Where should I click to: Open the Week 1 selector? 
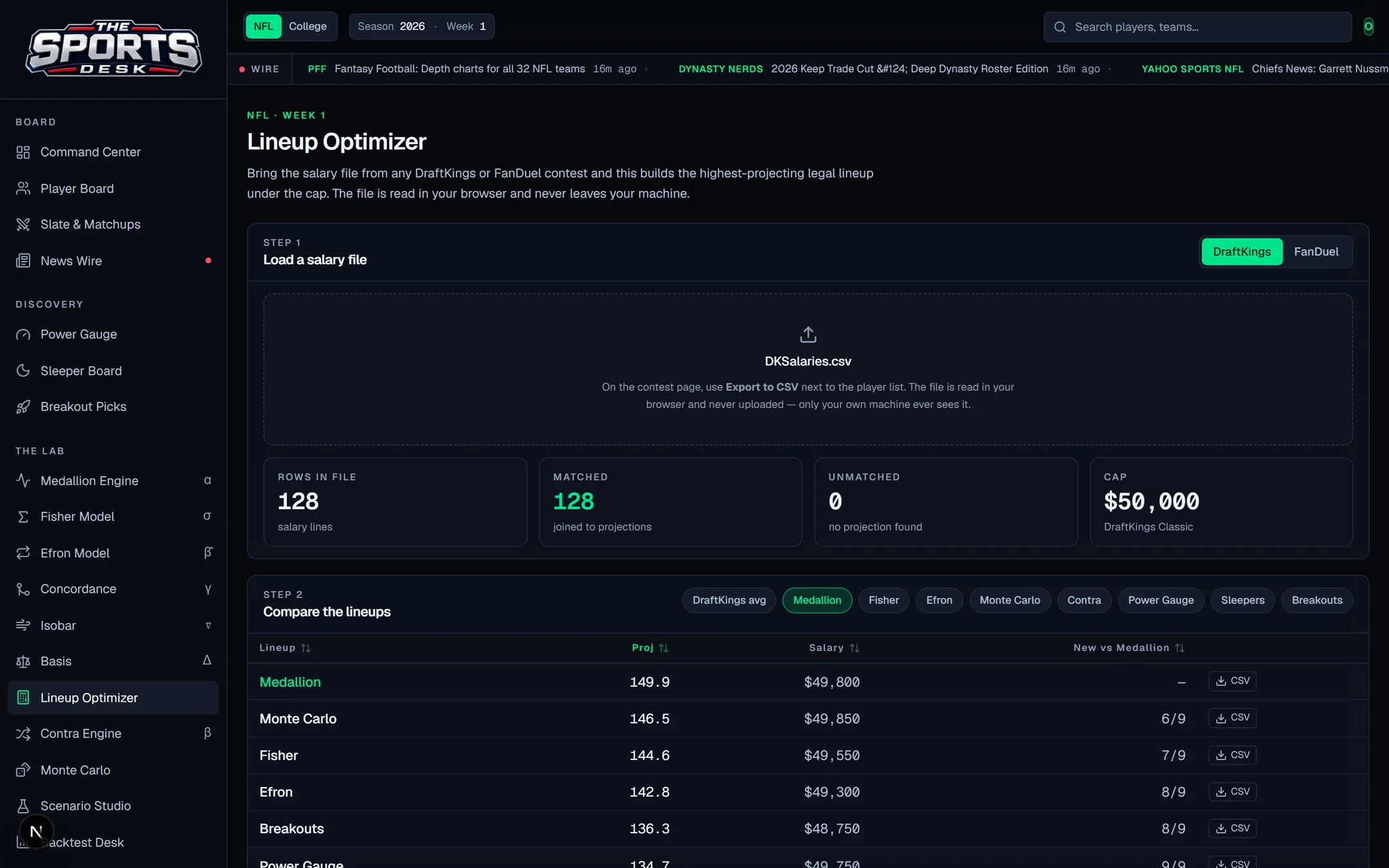click(x=466, y=26)
